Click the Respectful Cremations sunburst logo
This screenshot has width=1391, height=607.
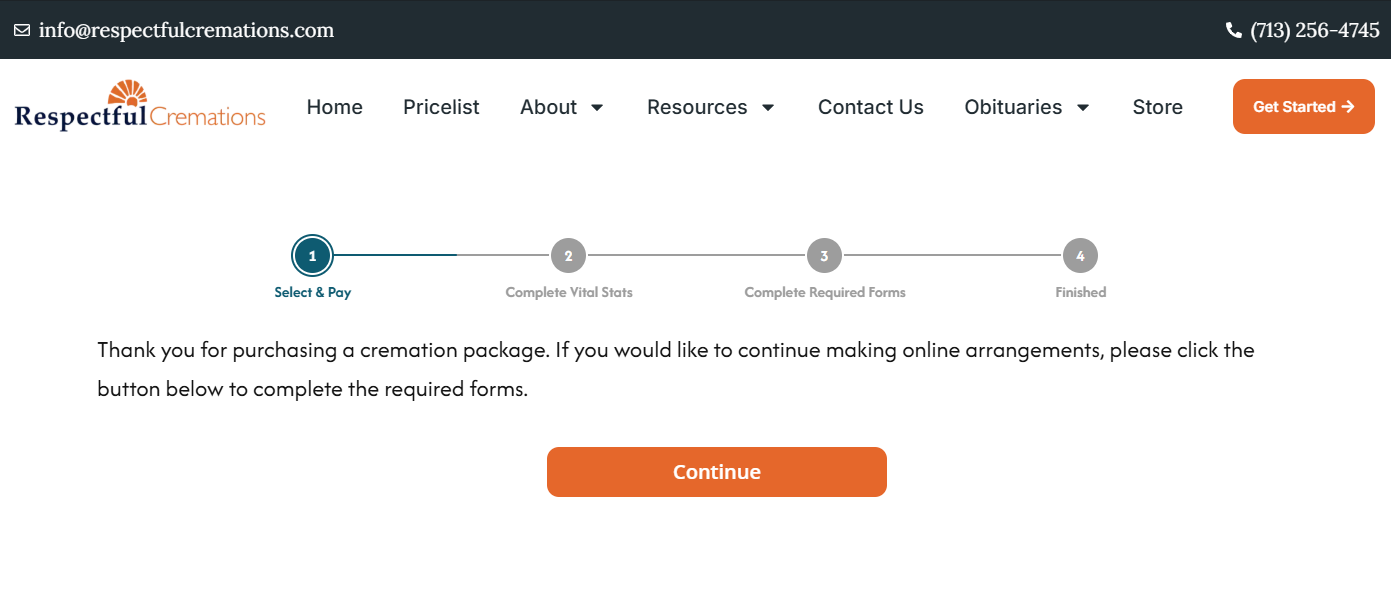(x=140, y=105)
